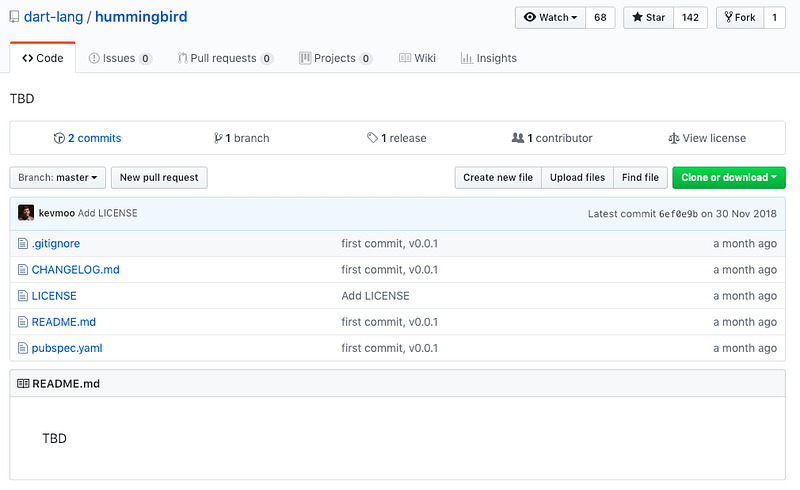Image resolution: width=800 pixels, height=490 pixels.
Task: Click the code brackets icon on Code tab
Action: (x=28, y=58)
